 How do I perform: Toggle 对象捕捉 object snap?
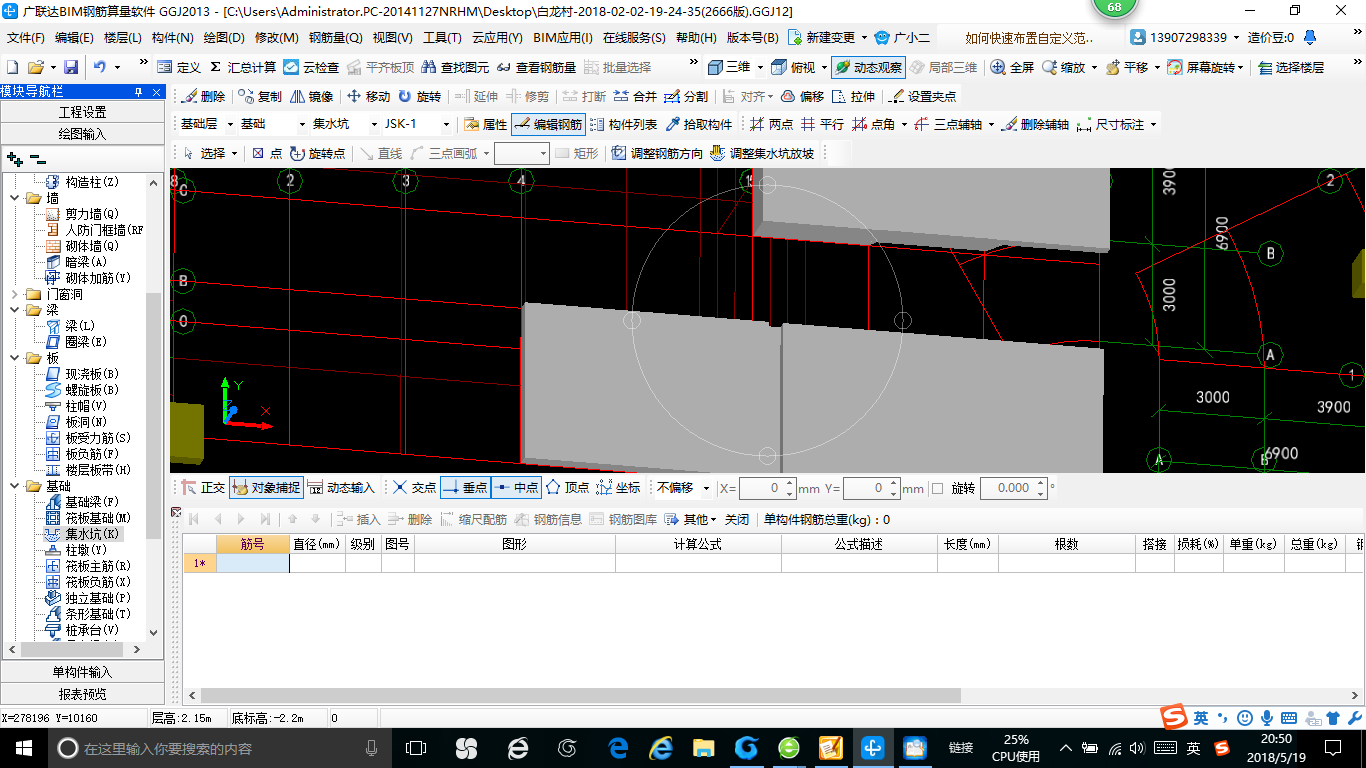pyautogui.click(x=266, y=488)
